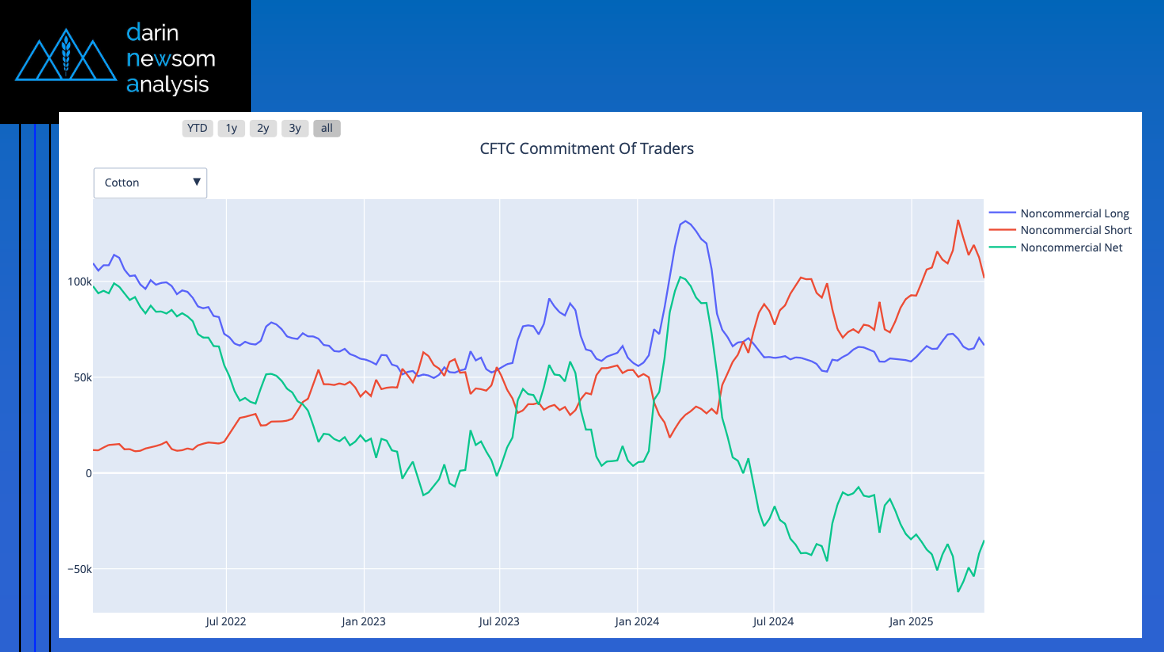The height and width of the screenshot is (652, 1164).
Task: Toggle Noncommercial Net legend entry
Action: (1071, 247)
